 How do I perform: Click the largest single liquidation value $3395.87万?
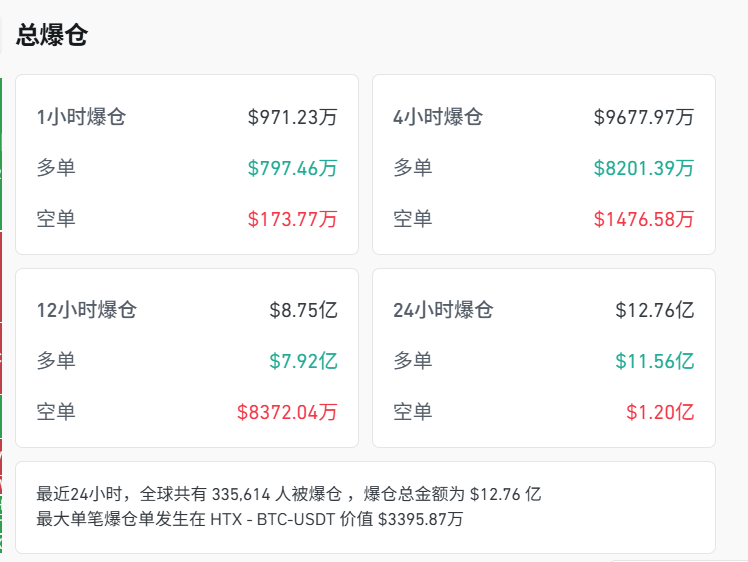(x=420, y=519)
